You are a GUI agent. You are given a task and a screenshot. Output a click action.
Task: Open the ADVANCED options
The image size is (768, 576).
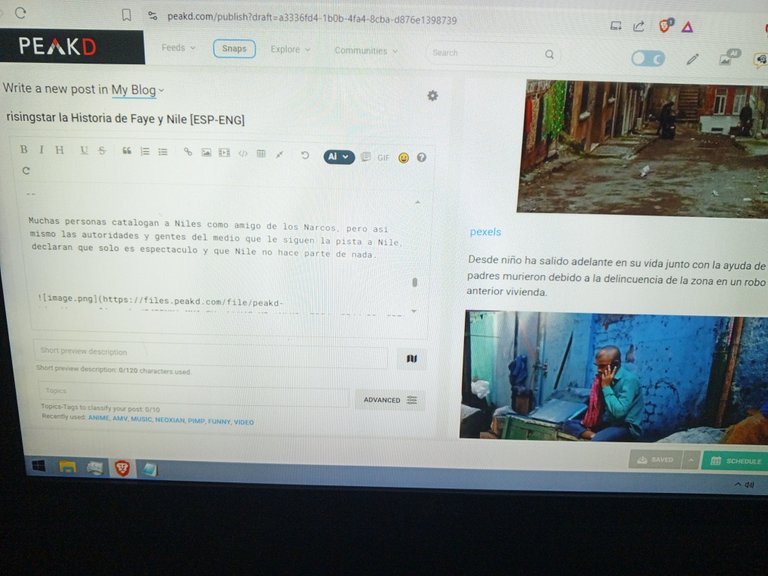coord(390,400)
